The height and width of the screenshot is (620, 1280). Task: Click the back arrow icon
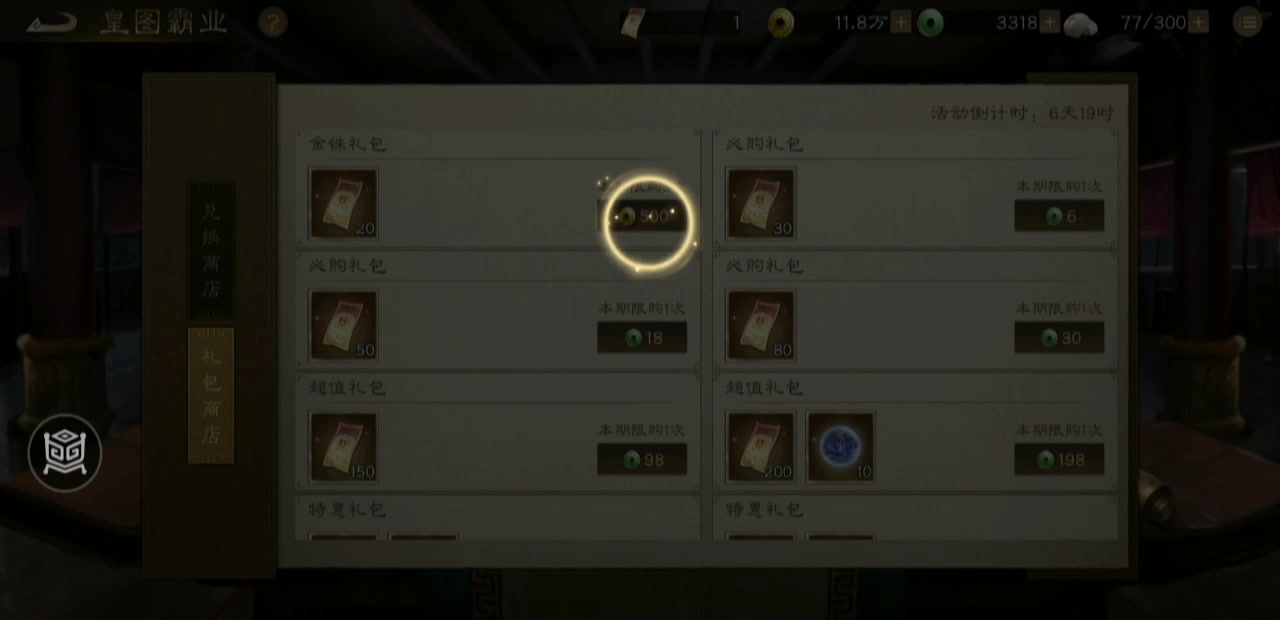point(50,22)
